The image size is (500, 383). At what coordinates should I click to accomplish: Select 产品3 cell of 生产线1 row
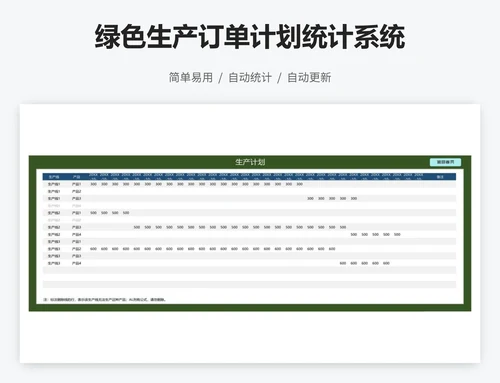click(76, 199)
